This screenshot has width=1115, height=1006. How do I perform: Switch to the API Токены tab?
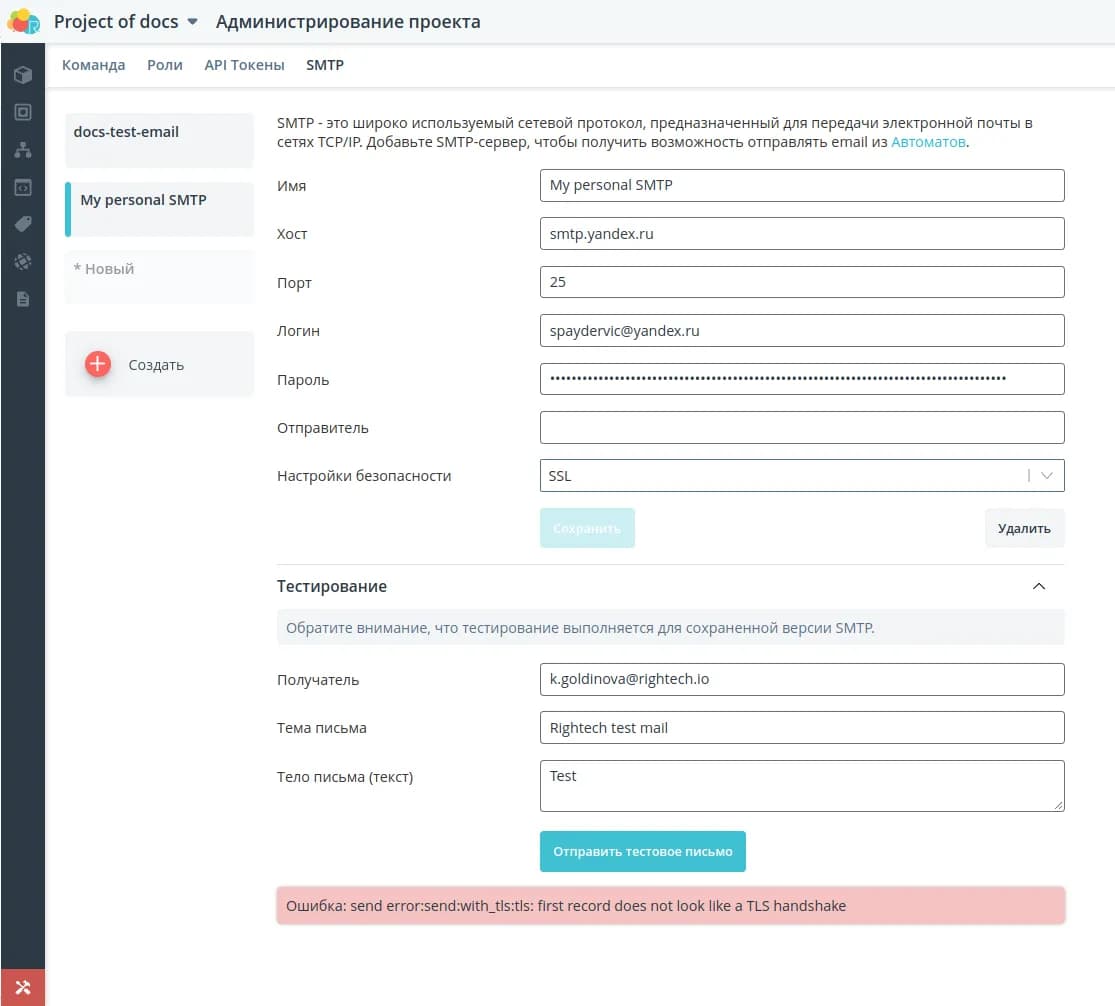[x=244, y=65]
